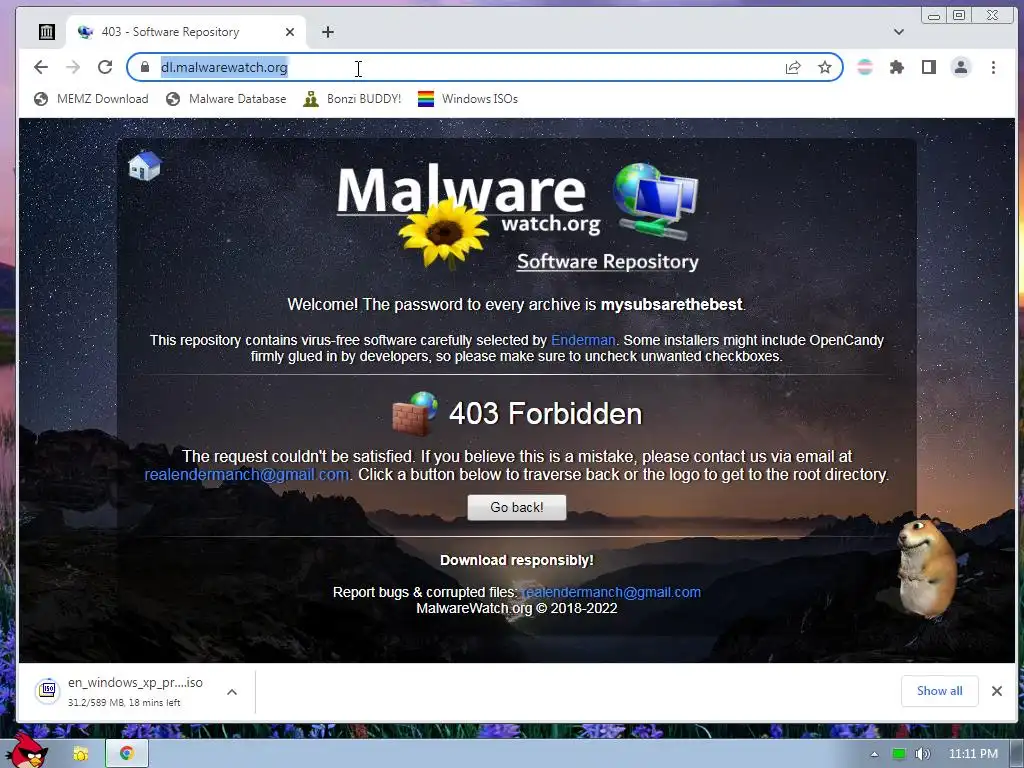Open the Extensions puzzle piece menu
This screenshot has width=1024, height=768.
(897, 67)
